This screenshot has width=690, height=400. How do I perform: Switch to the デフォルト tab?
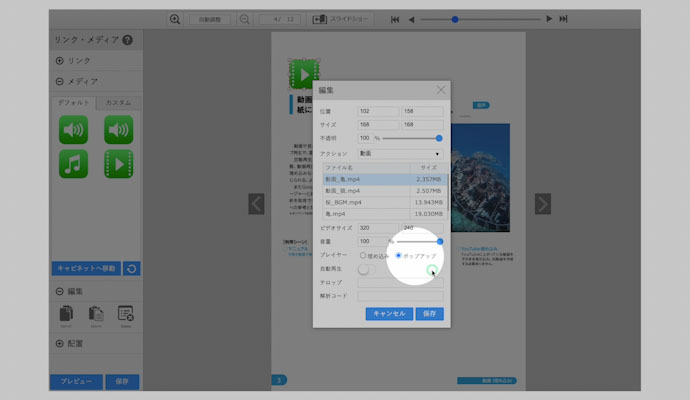click(73, 103)
